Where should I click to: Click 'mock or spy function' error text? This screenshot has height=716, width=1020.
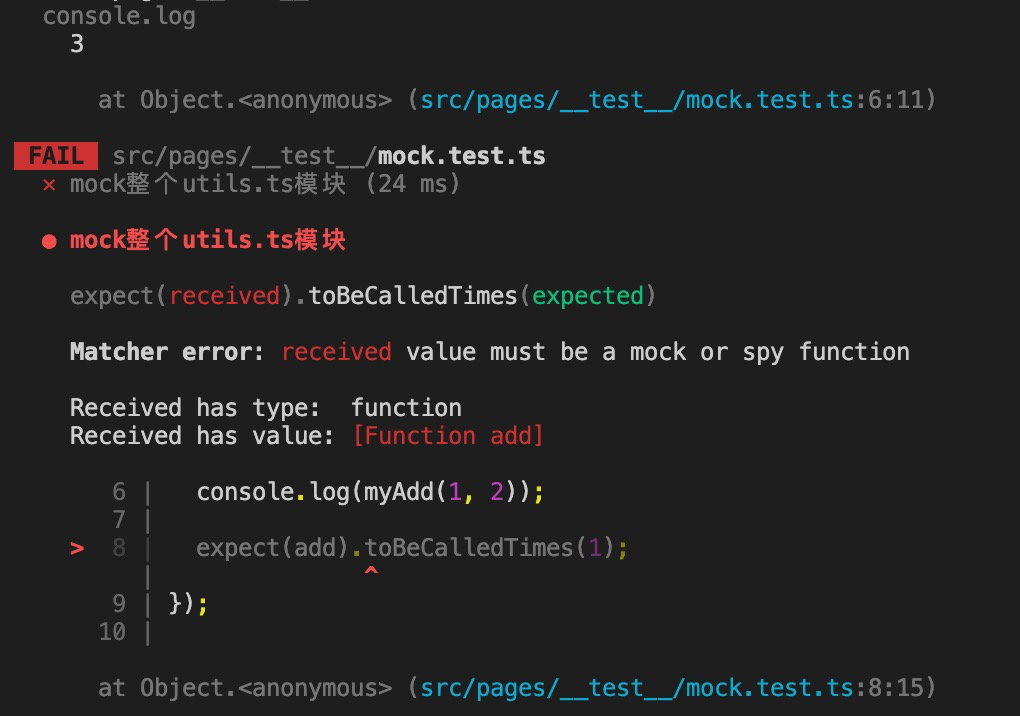769,352
